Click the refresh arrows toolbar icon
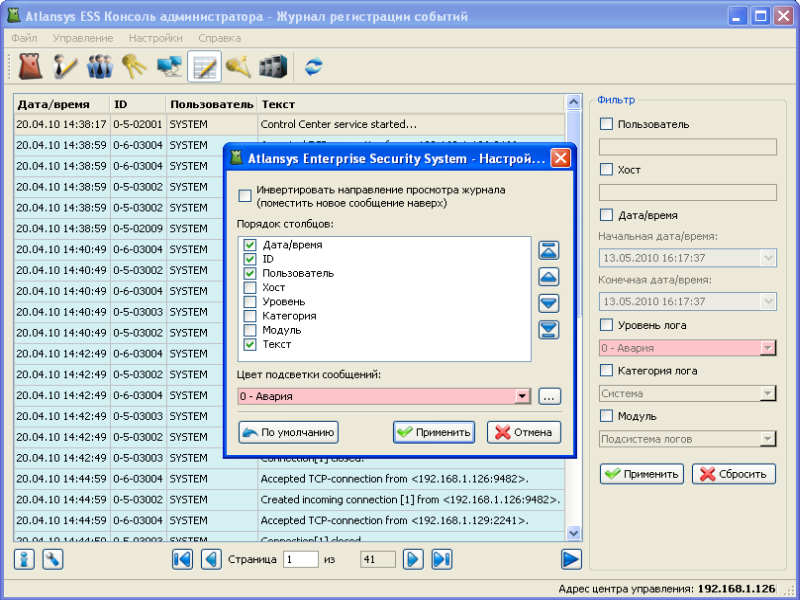Screen dimensions: 800x600 coord(314,67)
